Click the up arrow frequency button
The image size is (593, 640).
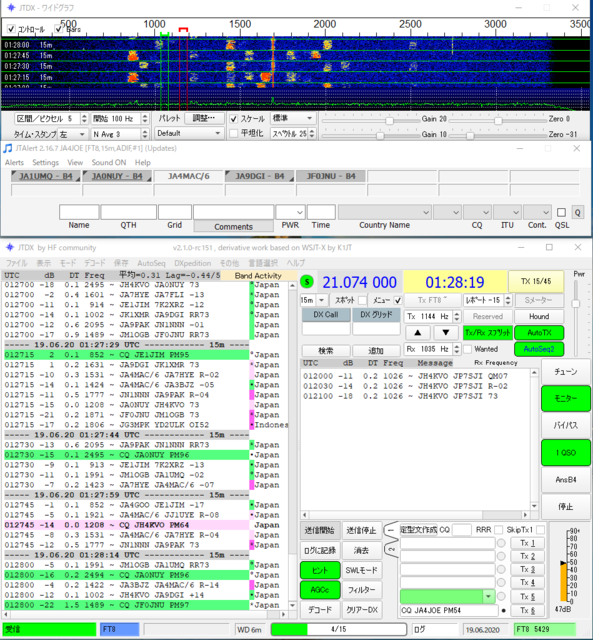pos(418,333)
